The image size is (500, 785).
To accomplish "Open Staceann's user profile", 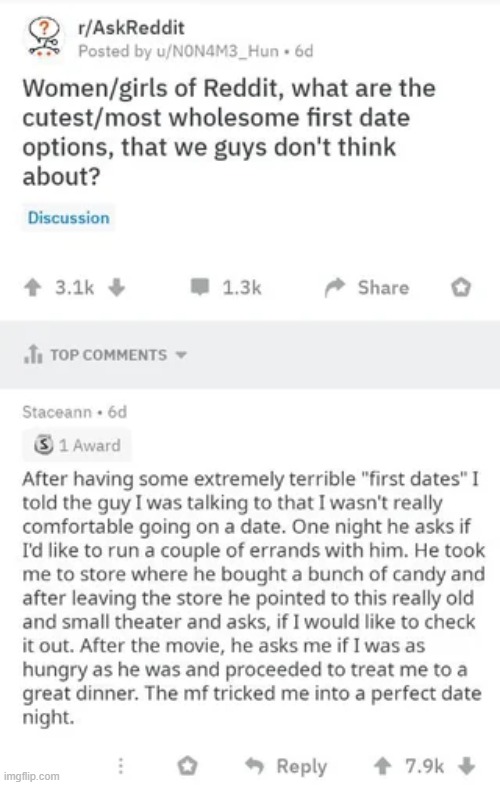I will 57,412.
